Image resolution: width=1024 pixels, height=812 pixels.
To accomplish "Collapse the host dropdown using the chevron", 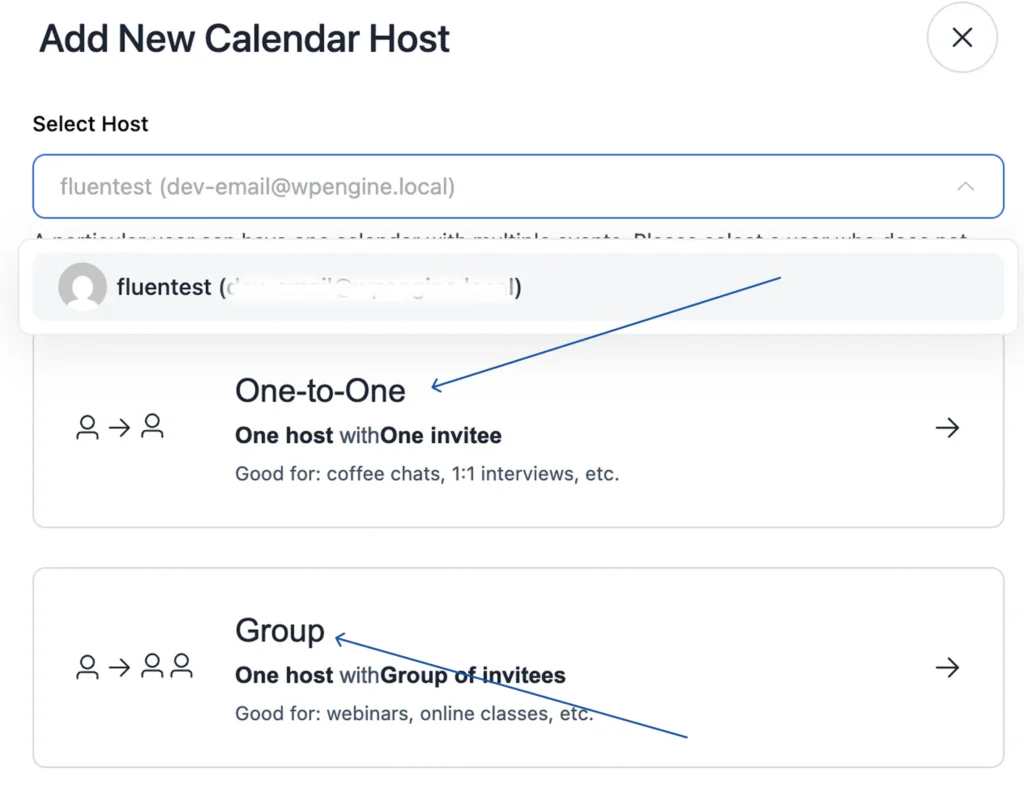I will click(x=965, y=187).
